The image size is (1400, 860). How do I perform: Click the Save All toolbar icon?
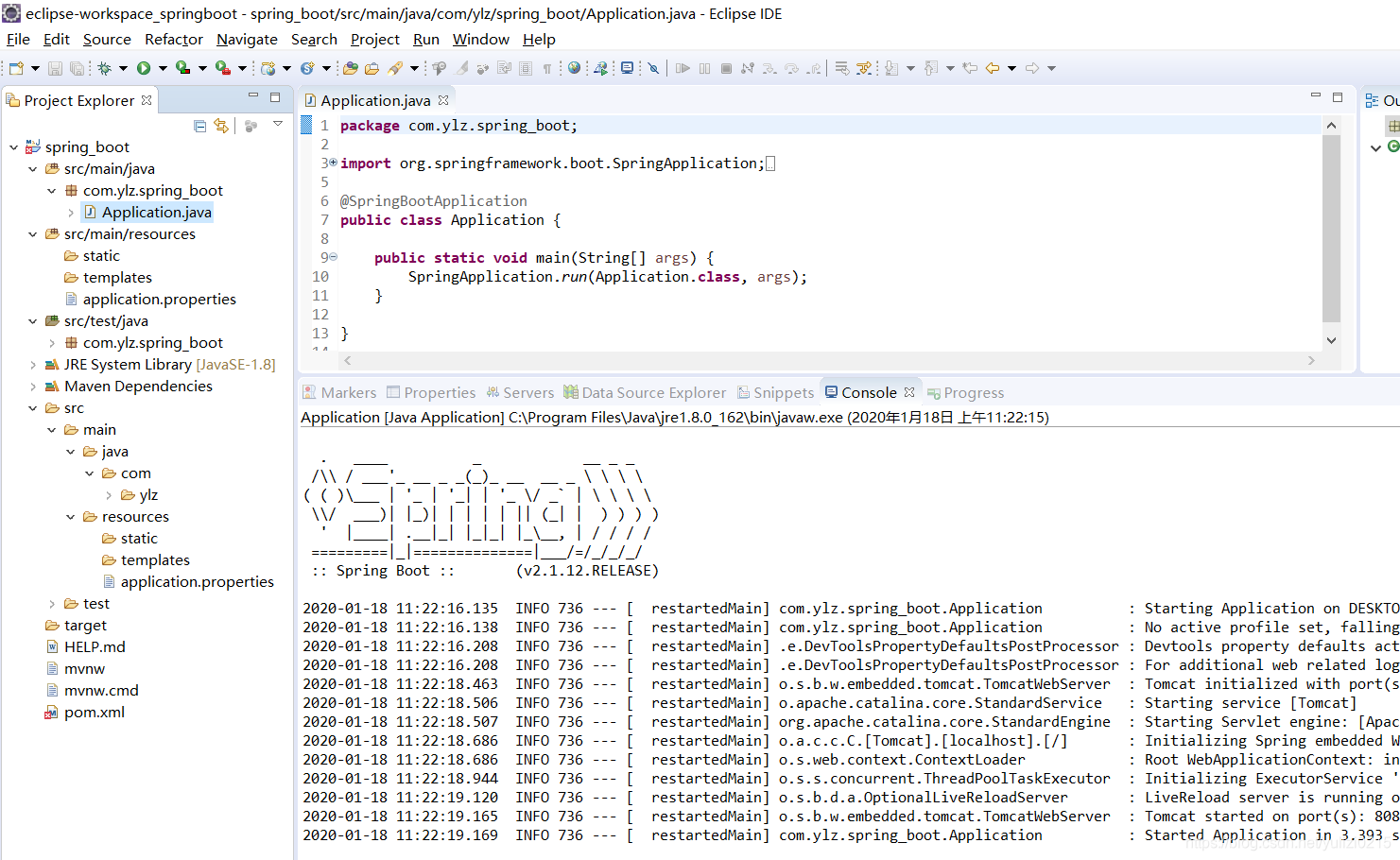(x=77, y=68)
